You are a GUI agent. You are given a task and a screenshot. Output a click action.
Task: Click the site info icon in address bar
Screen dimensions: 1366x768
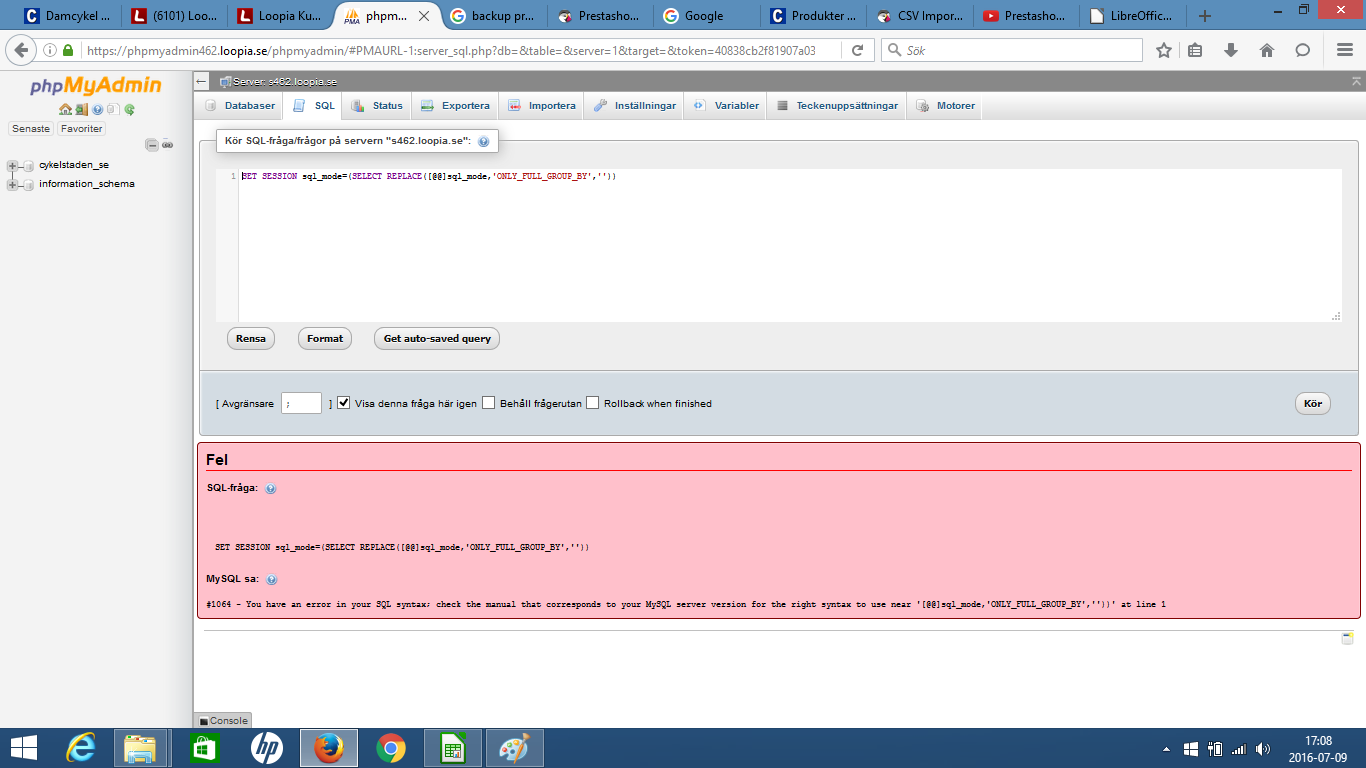click(50, 50)
